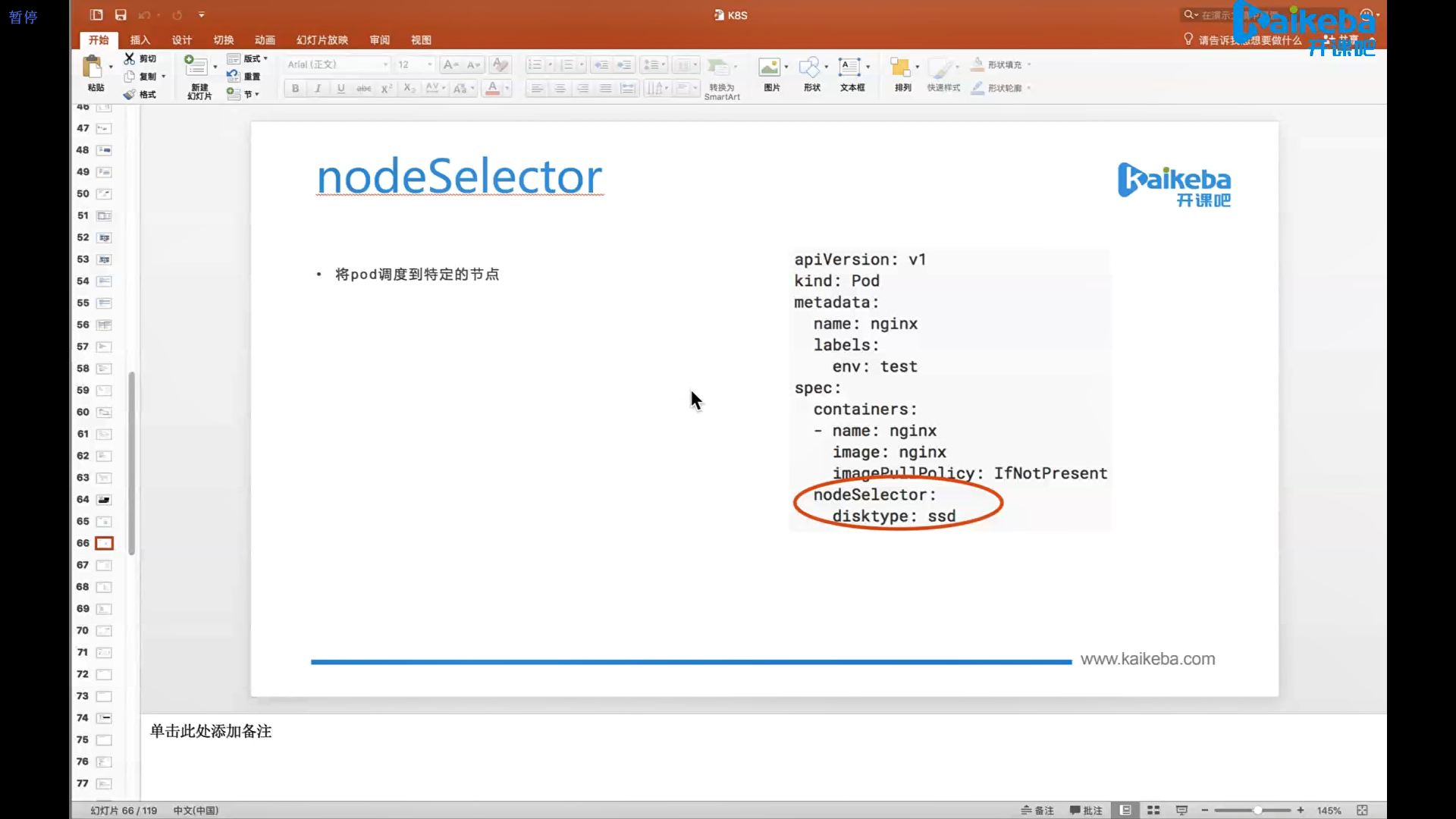Click the Cut scissors icon
This screenshot has width=1456, height=819.
[130, 58]
